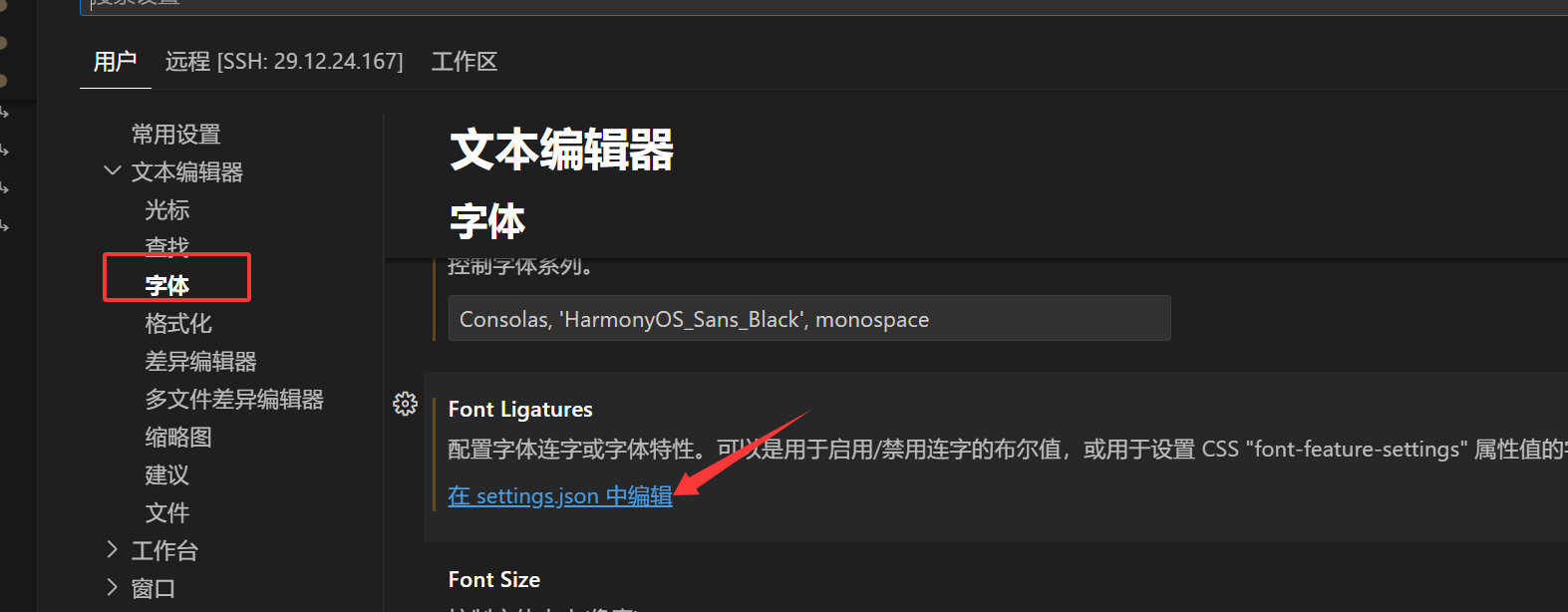This screenshot has height=612, width=1568.
Task: Select 格式化 in the settings tree
Action: (178, 323)
